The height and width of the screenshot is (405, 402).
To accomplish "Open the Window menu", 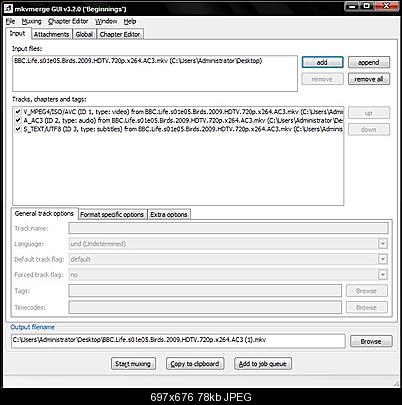I will click(x=106, y=22).
